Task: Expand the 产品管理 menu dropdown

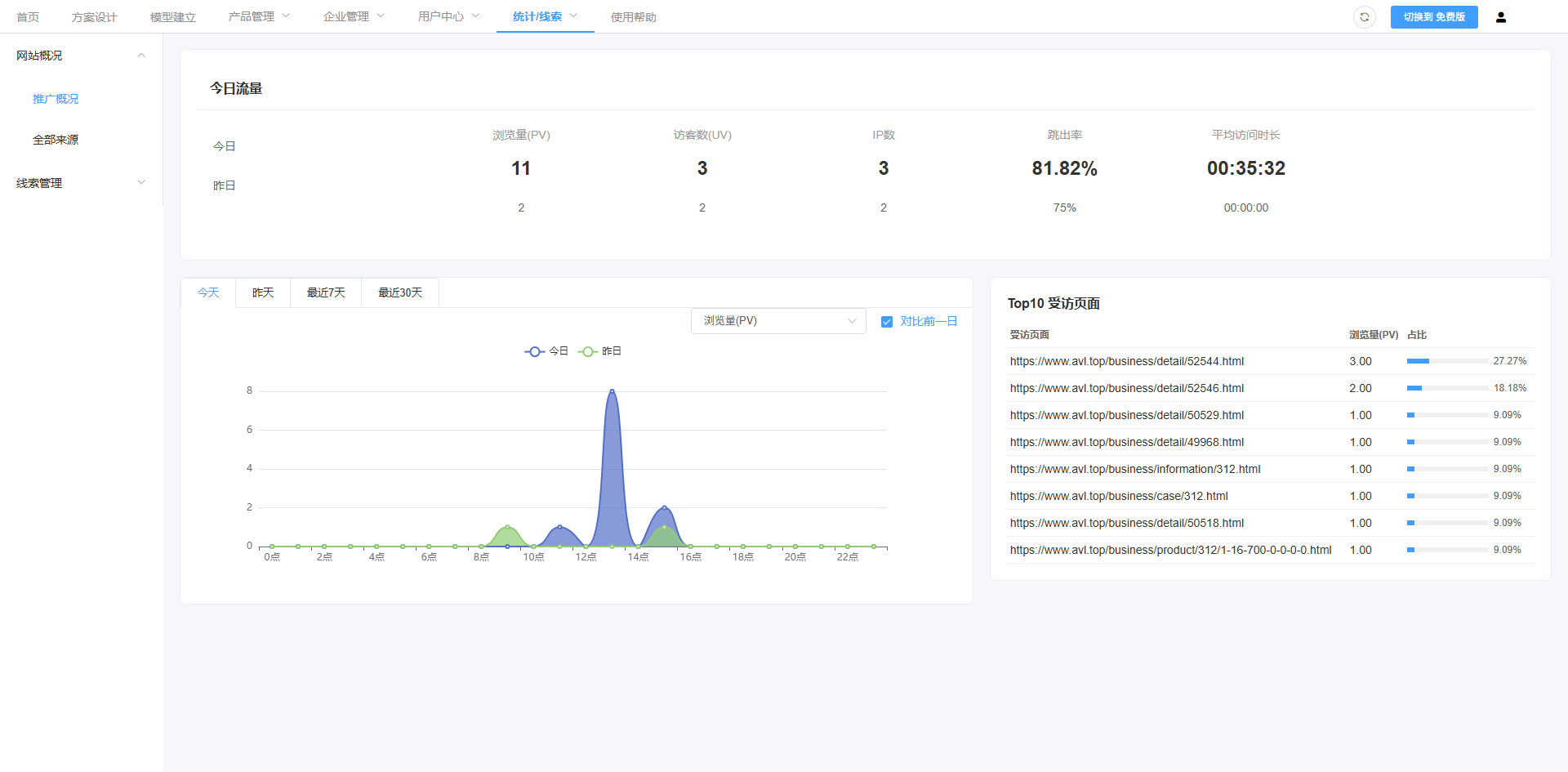Action: tap(259, 16)
